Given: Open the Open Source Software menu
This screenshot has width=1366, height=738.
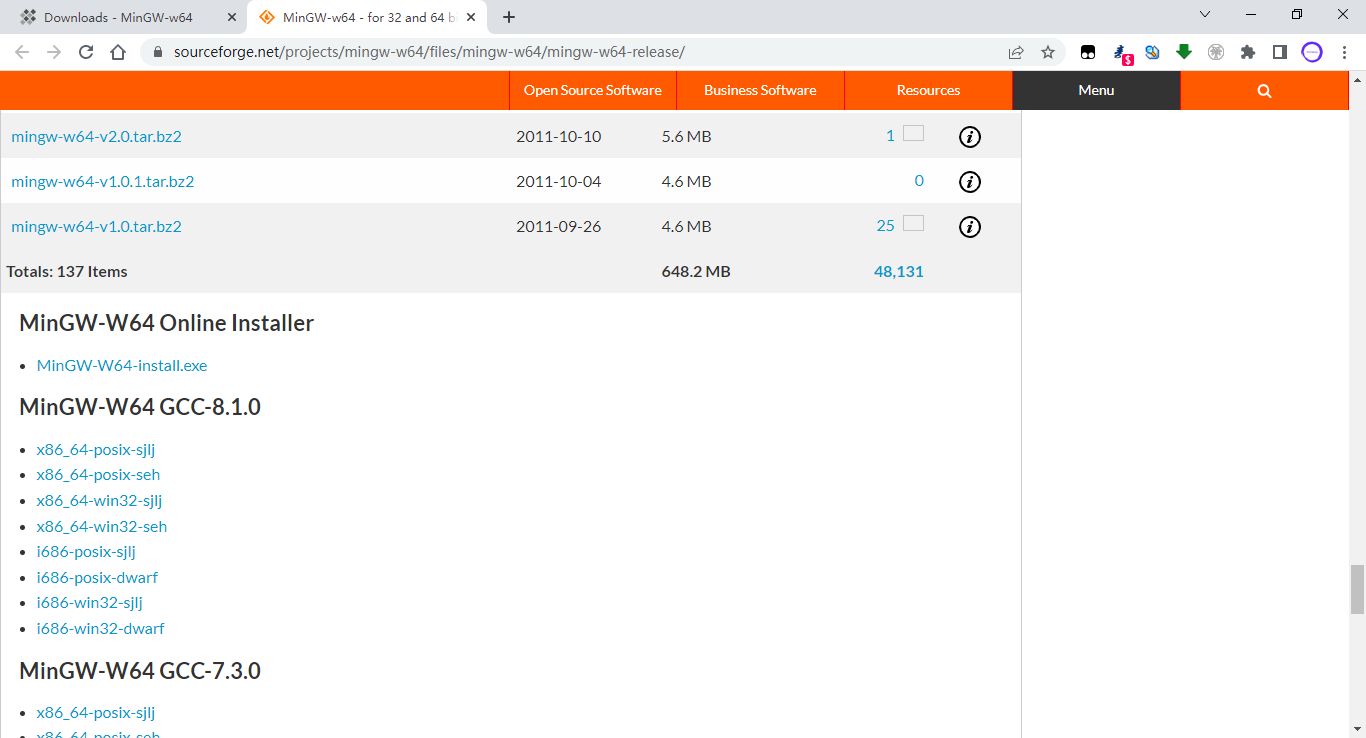Looking at the screenshot, I should [x=593, y=90].
